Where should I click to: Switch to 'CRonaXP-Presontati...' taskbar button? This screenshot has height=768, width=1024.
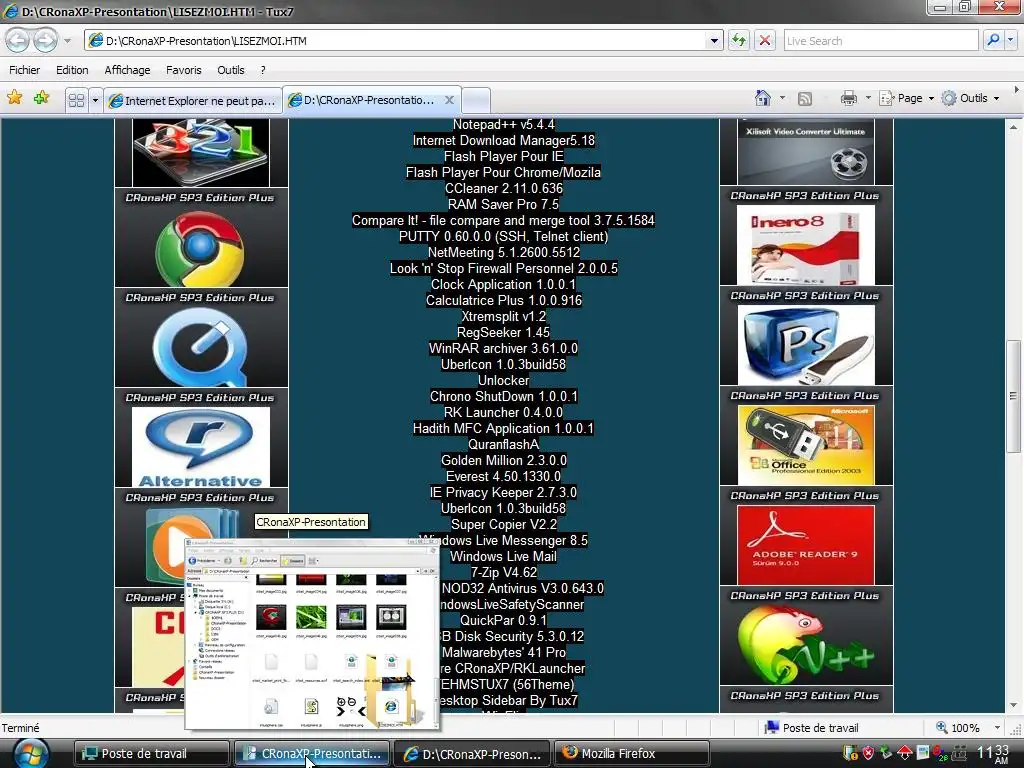[x=312, y=754]
